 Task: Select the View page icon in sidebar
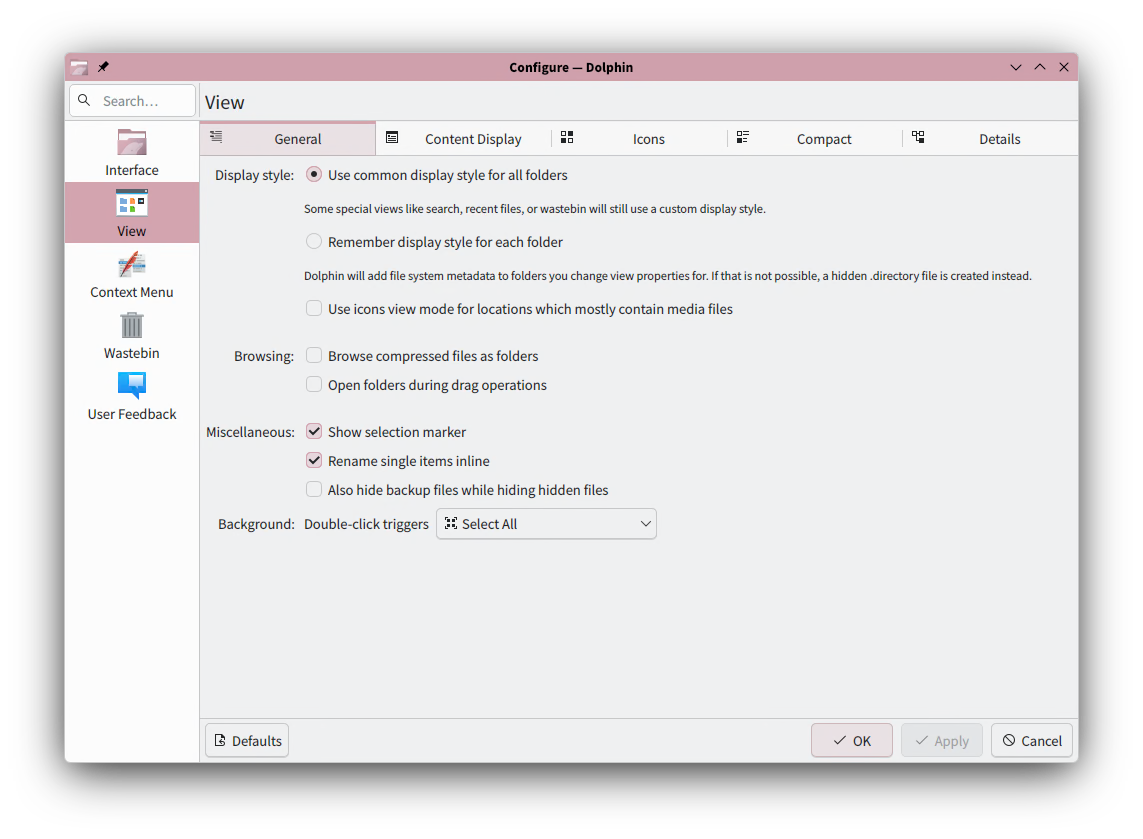(132, 203)
